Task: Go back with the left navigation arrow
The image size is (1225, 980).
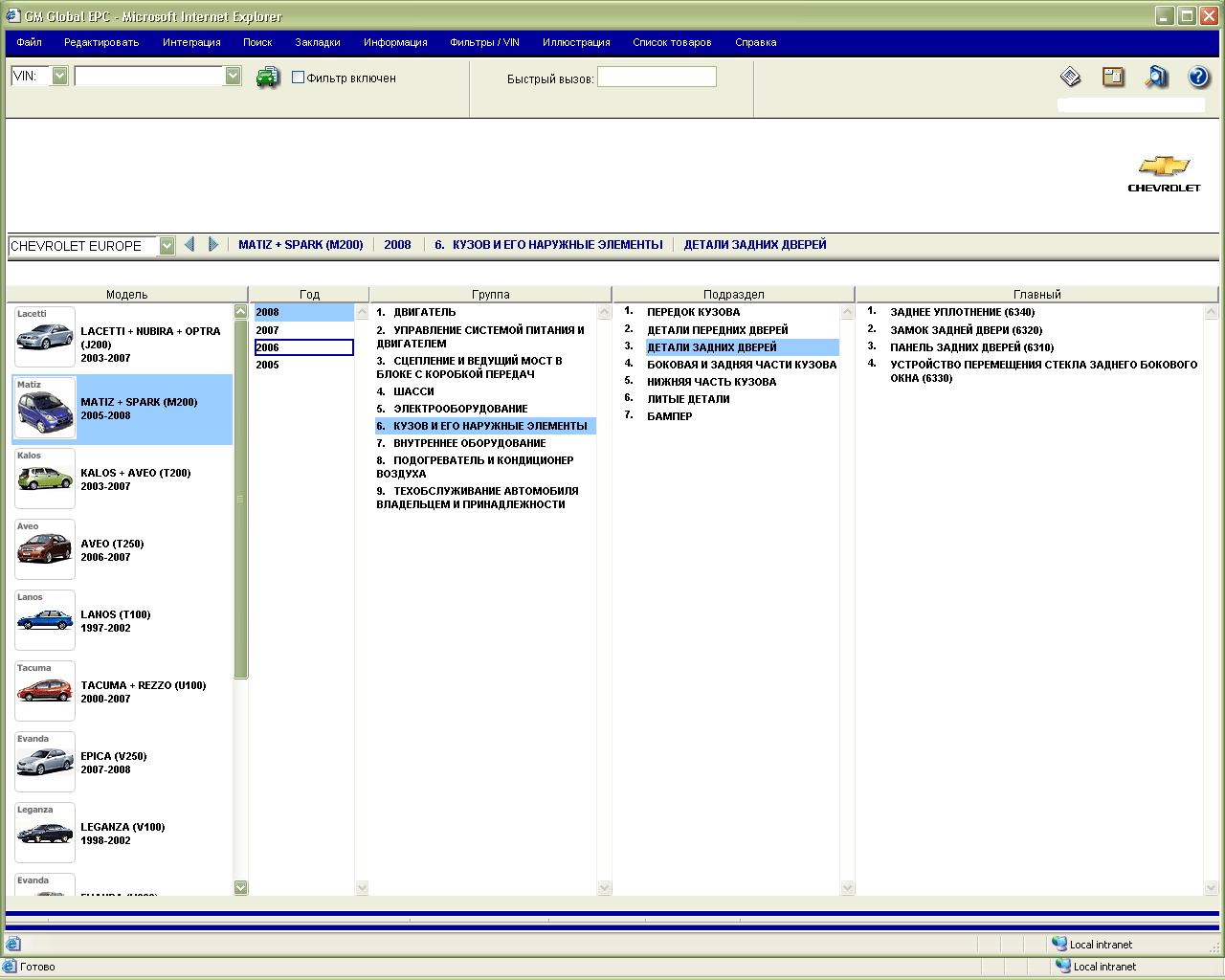Action: (189, 245)
